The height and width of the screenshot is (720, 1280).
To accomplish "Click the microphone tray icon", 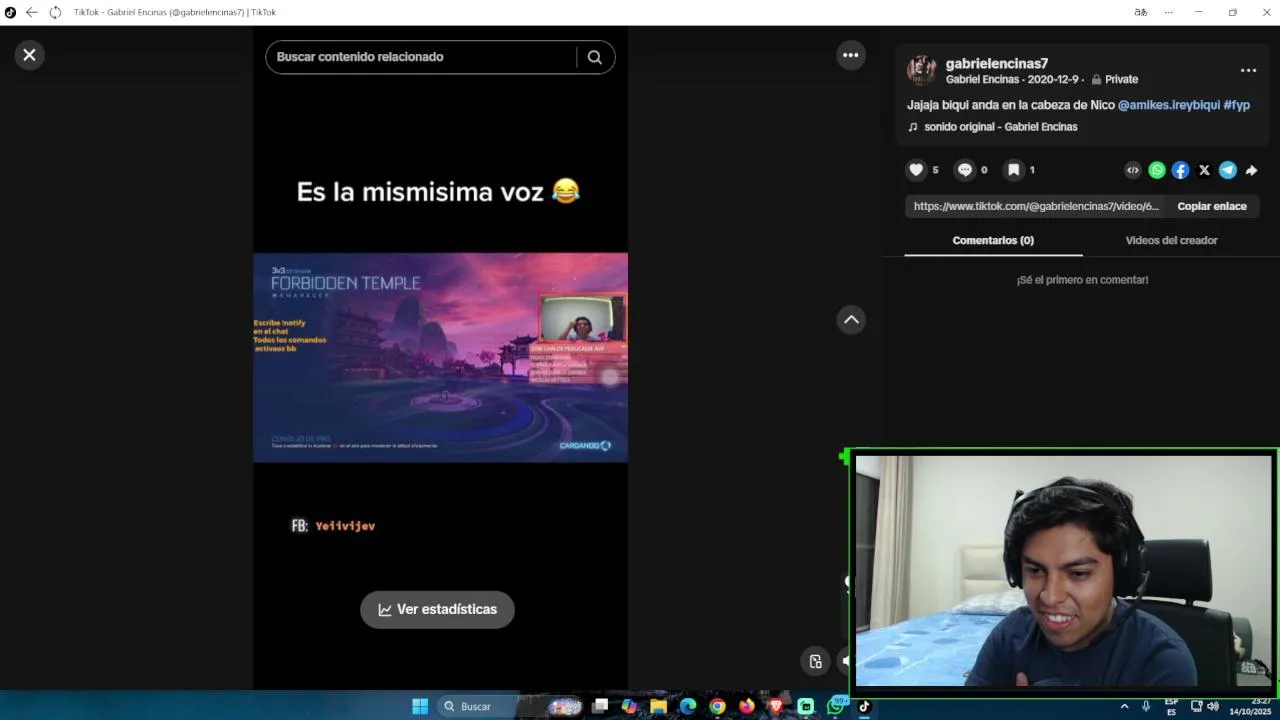I will tap(1146, 706).
